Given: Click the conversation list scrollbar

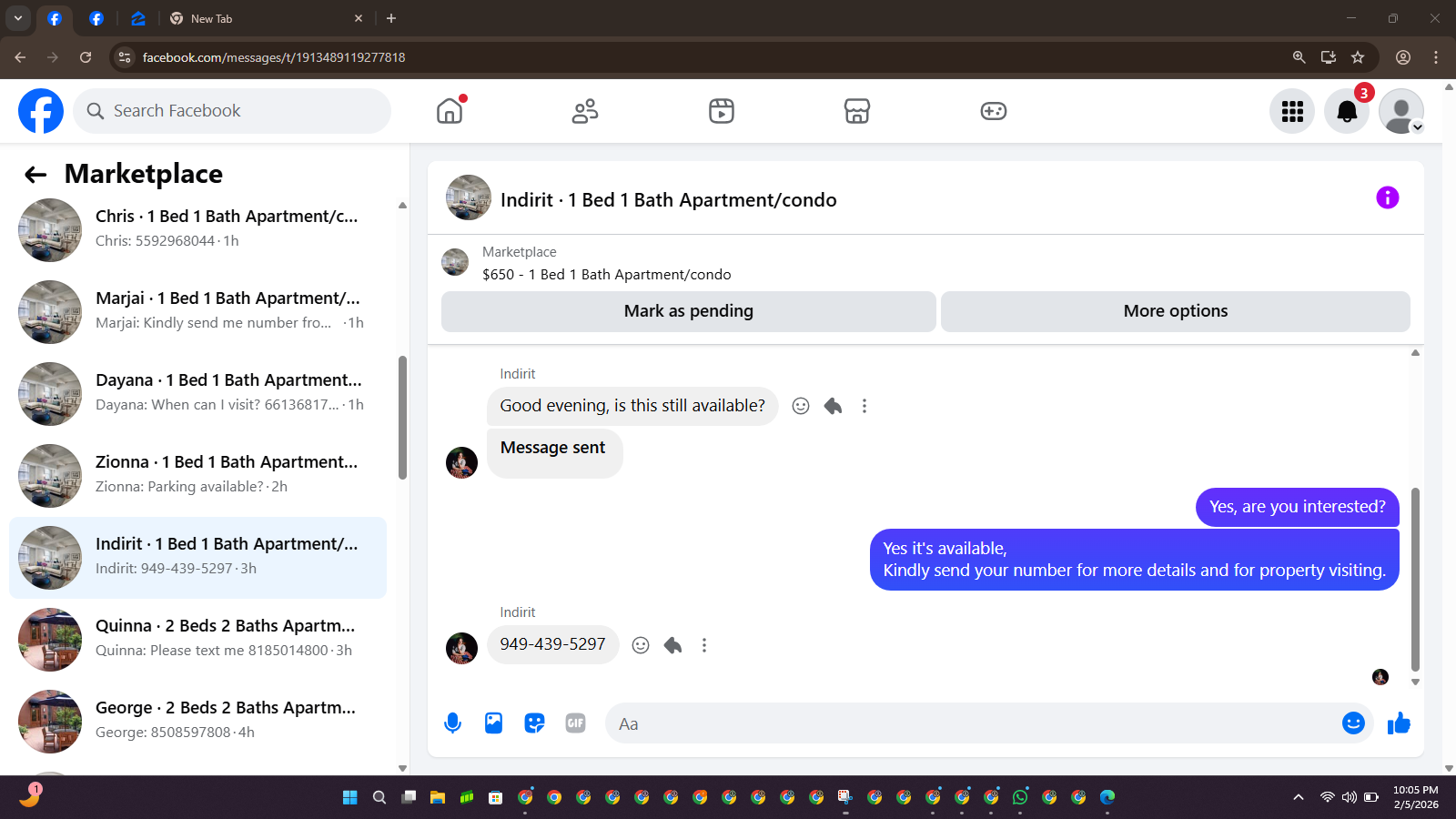Looking at the screenshot, I should (x=402, y=417).
